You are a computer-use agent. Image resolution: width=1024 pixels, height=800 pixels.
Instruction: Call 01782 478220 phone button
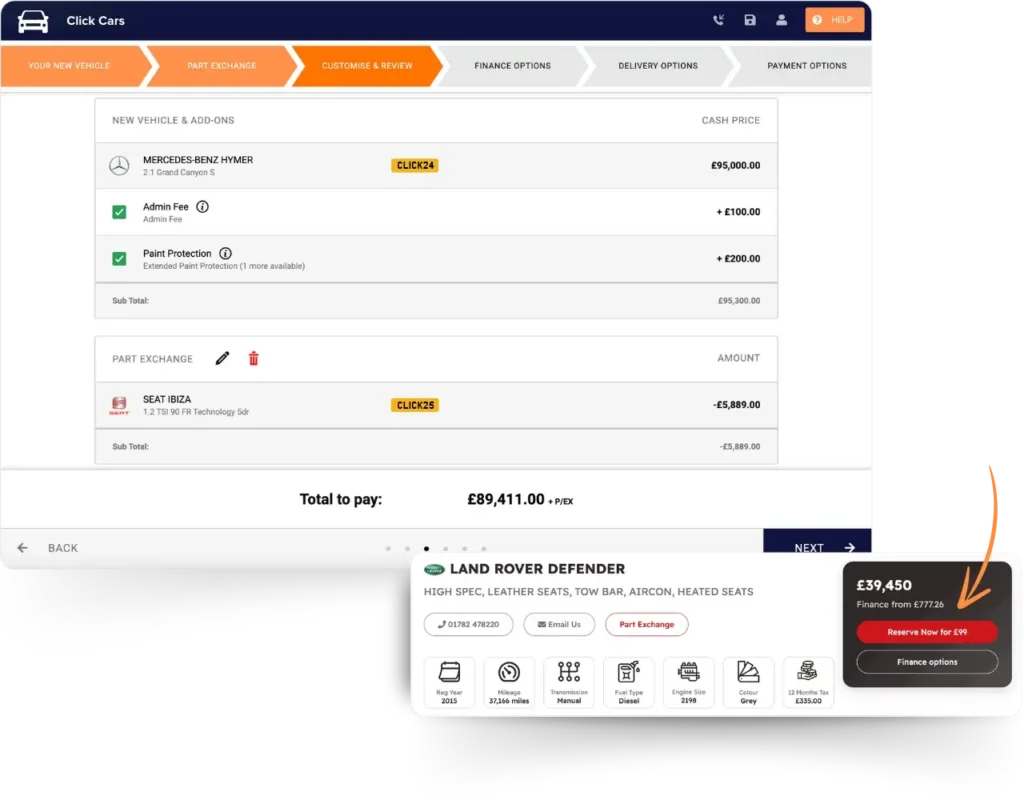(x=468, y=624)
